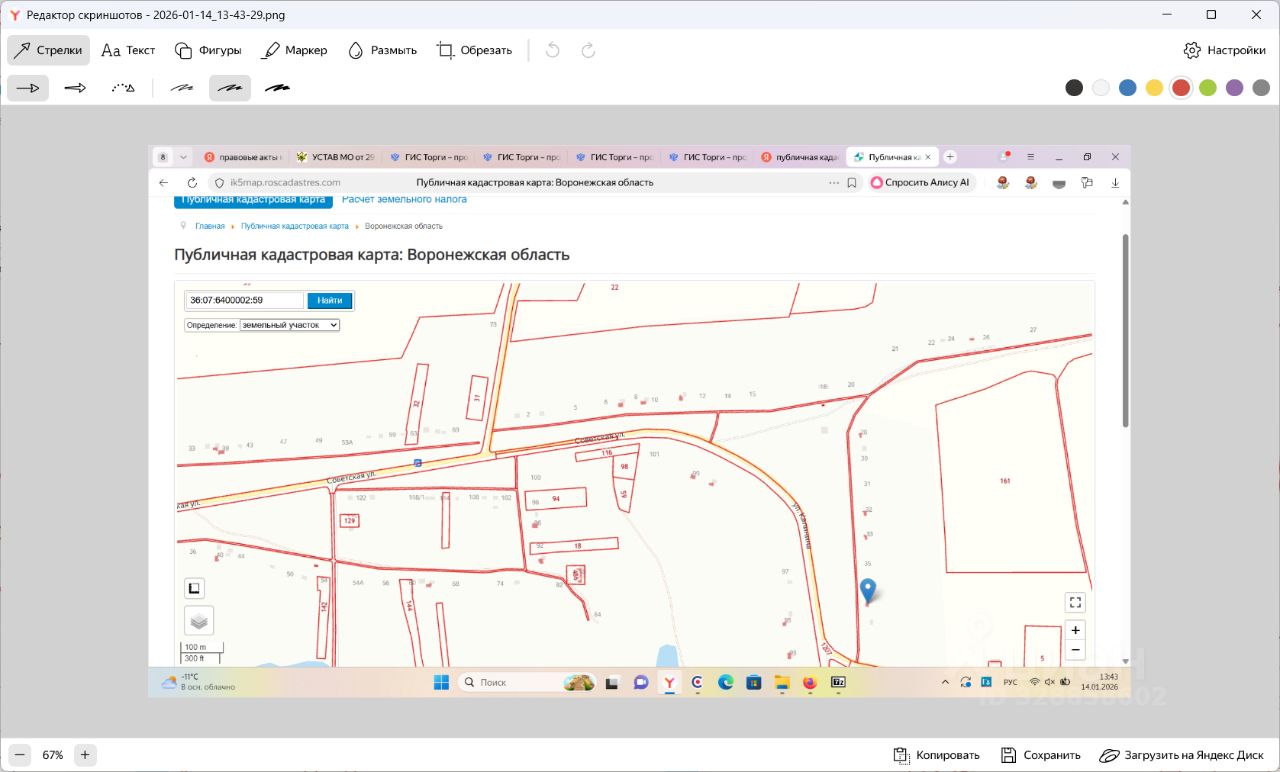This screenshot has height=772, width=1280.
Task: Set the medium line thickness
Action: [x=230, y=88]
